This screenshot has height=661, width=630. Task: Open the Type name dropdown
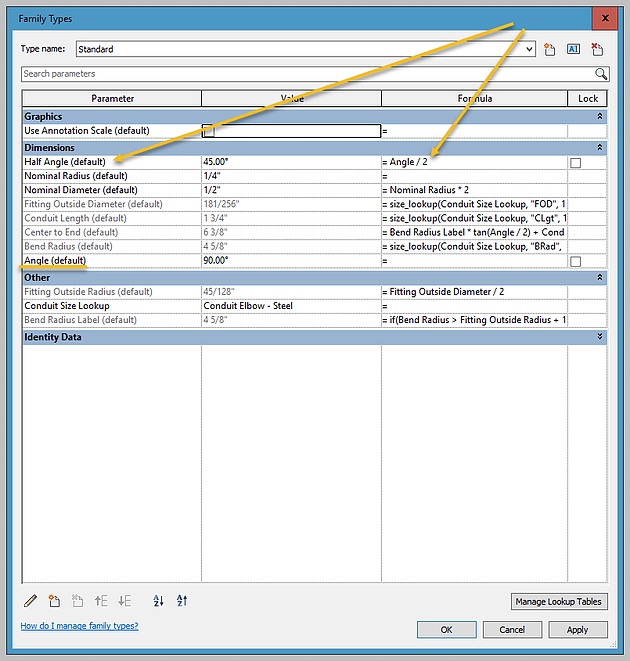(x=529, y=49)
